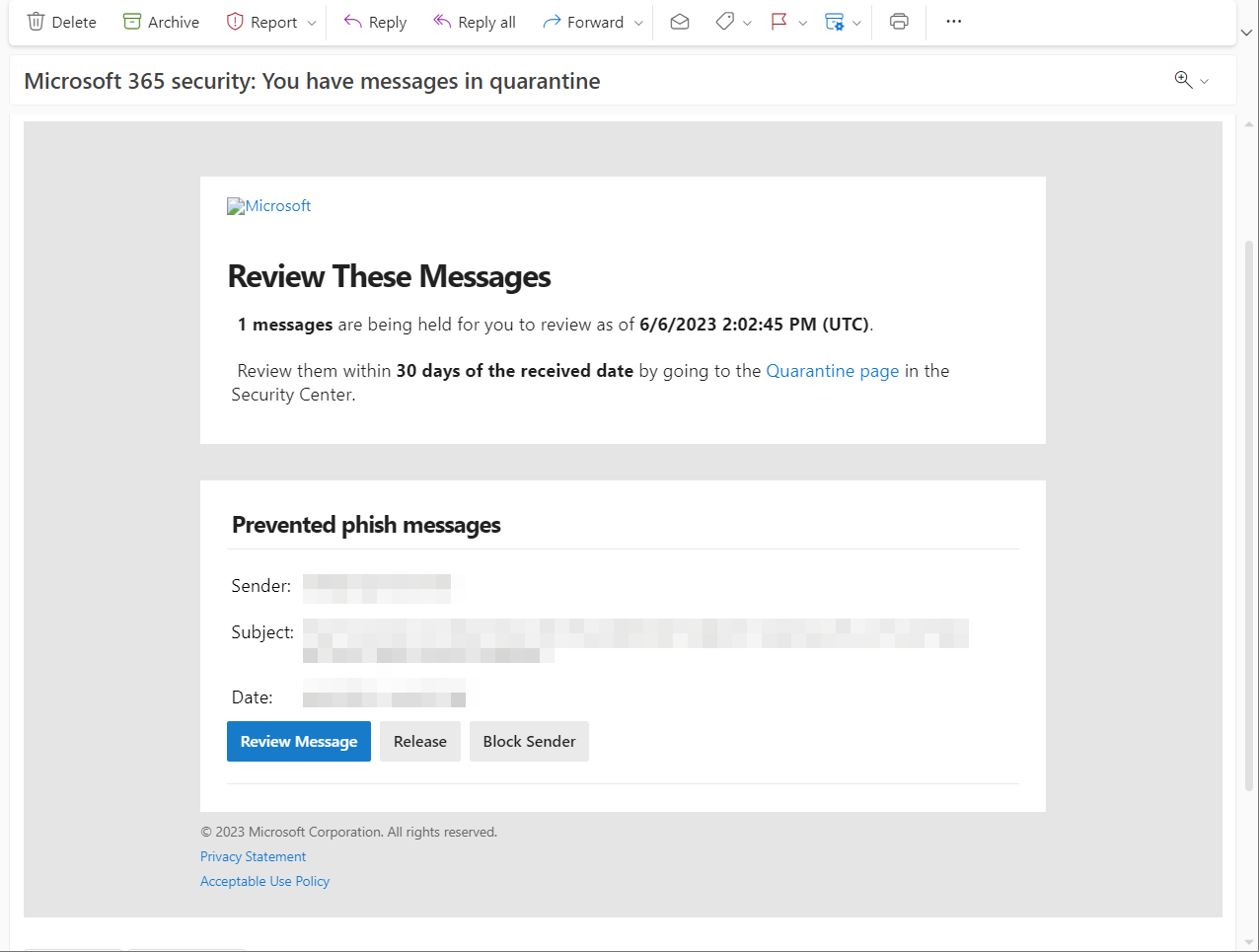Reply to this email

pyautogui.click(x=375, y=22)
